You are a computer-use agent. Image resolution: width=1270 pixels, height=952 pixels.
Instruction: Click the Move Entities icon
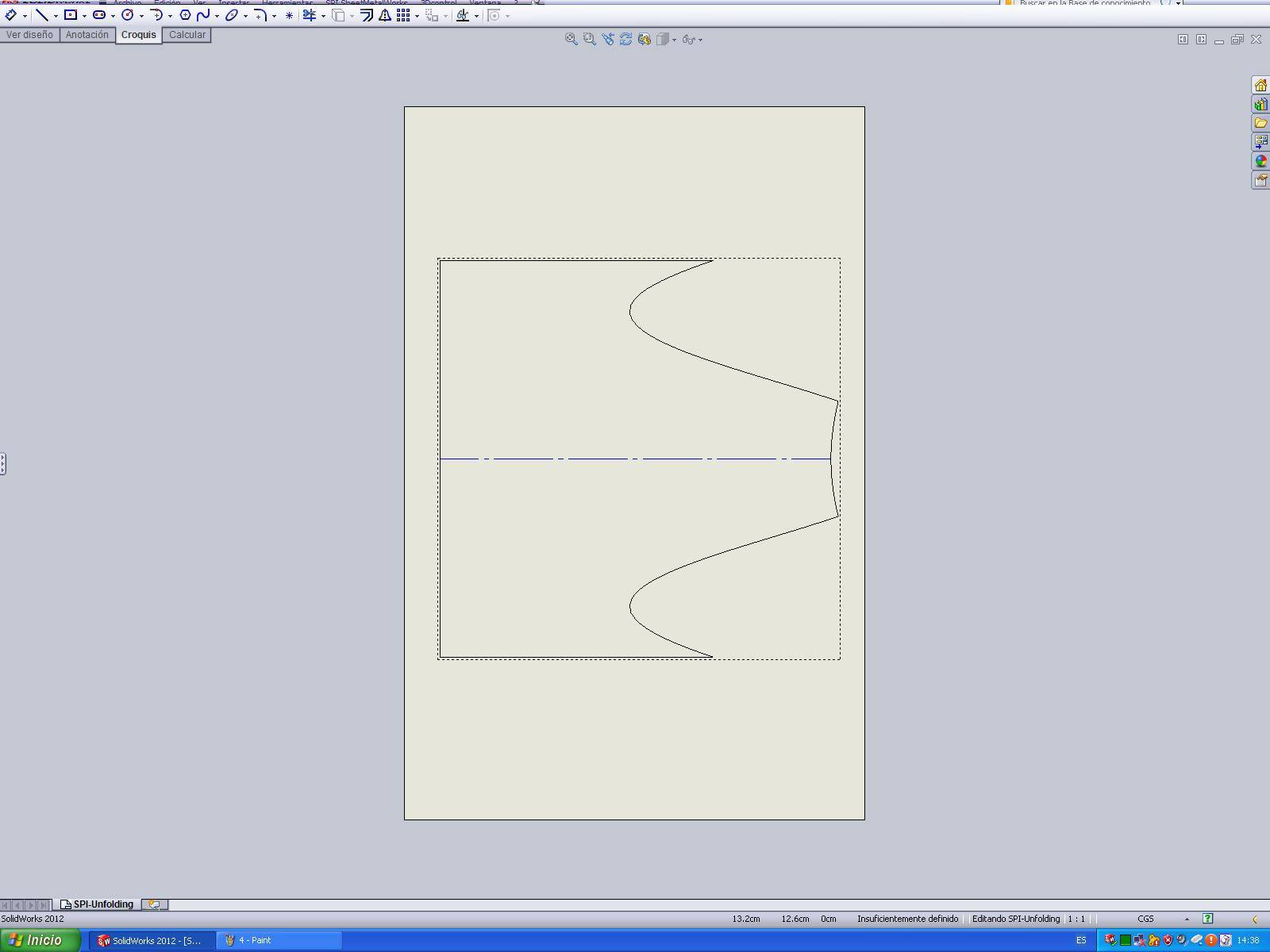coord(433,15)
